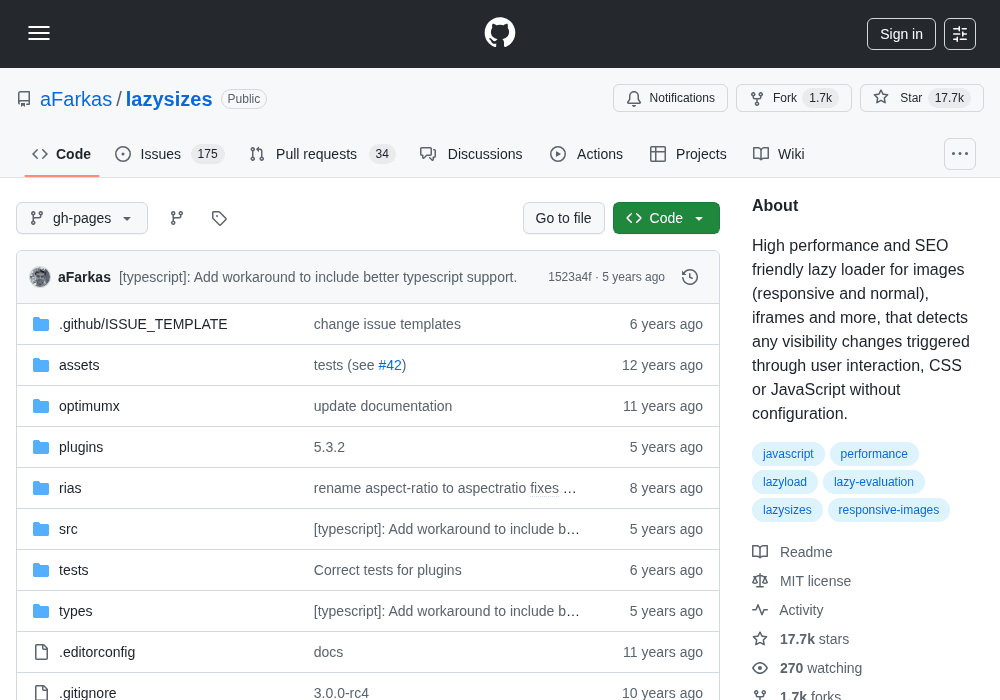Open the types folder
Image resolution: width=1000 pixels, height=700 pixels.
coord(75,611)
